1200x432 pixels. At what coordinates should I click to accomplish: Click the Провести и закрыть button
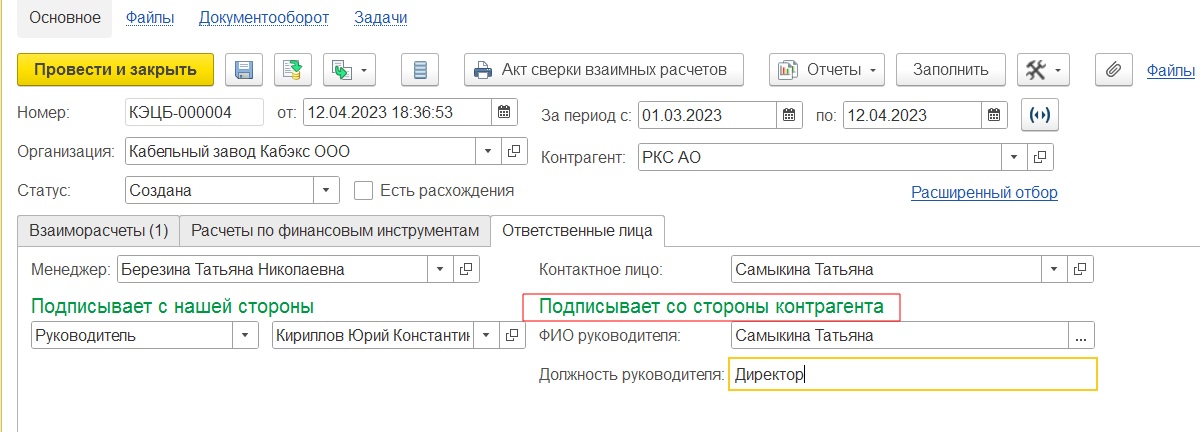tap(116, 70)
